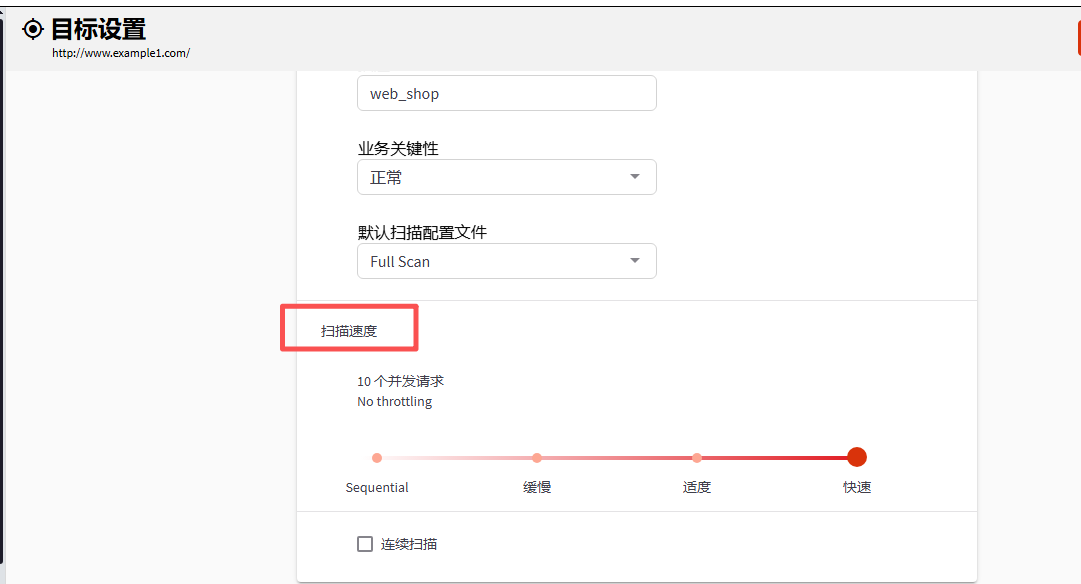The width and height of the screenshot is (1081, 584).
Task: Click the 快速 speed label
Action: pos(857,487)
